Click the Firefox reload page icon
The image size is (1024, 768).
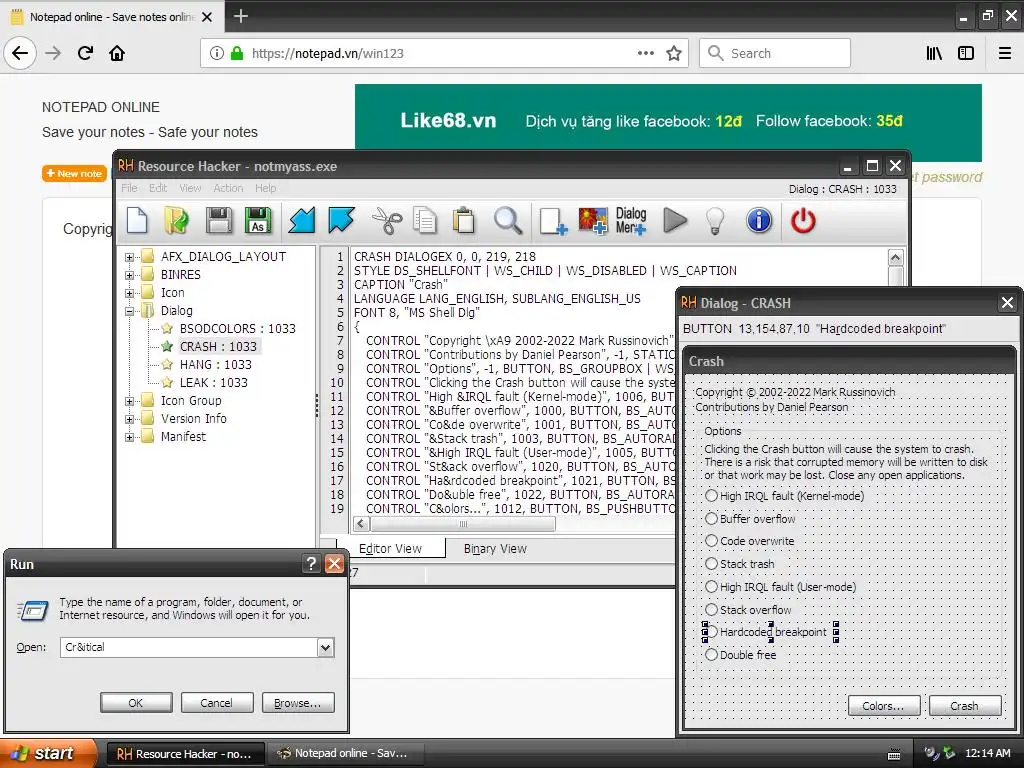(x=85, y=53)
